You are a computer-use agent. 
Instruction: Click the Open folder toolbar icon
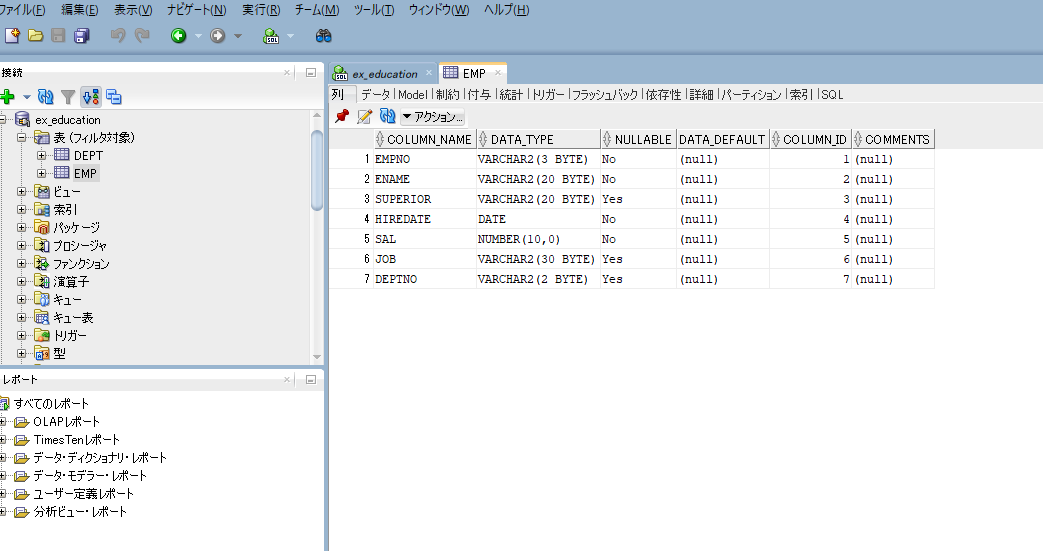point(35,36)
